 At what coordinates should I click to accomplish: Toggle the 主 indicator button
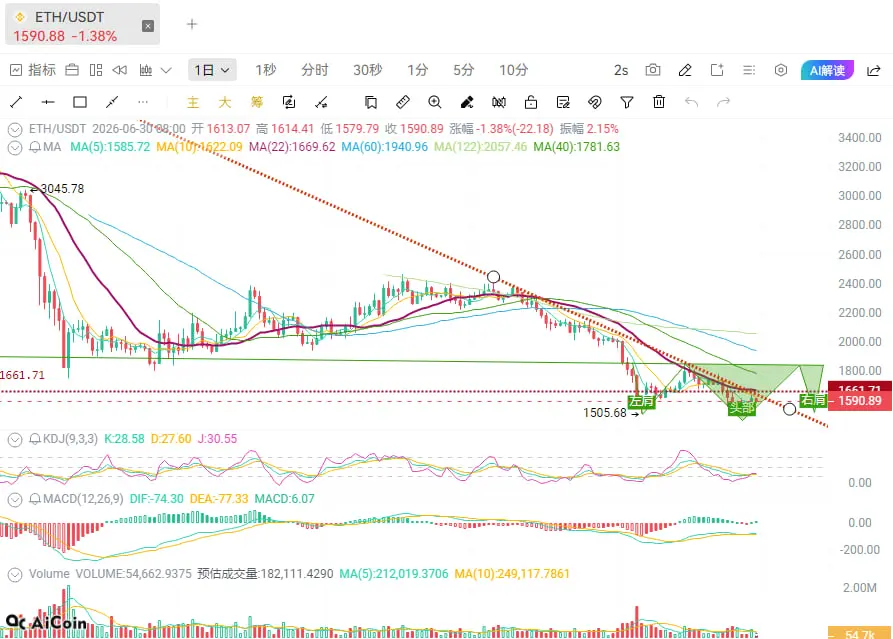(x=193, y=102)
